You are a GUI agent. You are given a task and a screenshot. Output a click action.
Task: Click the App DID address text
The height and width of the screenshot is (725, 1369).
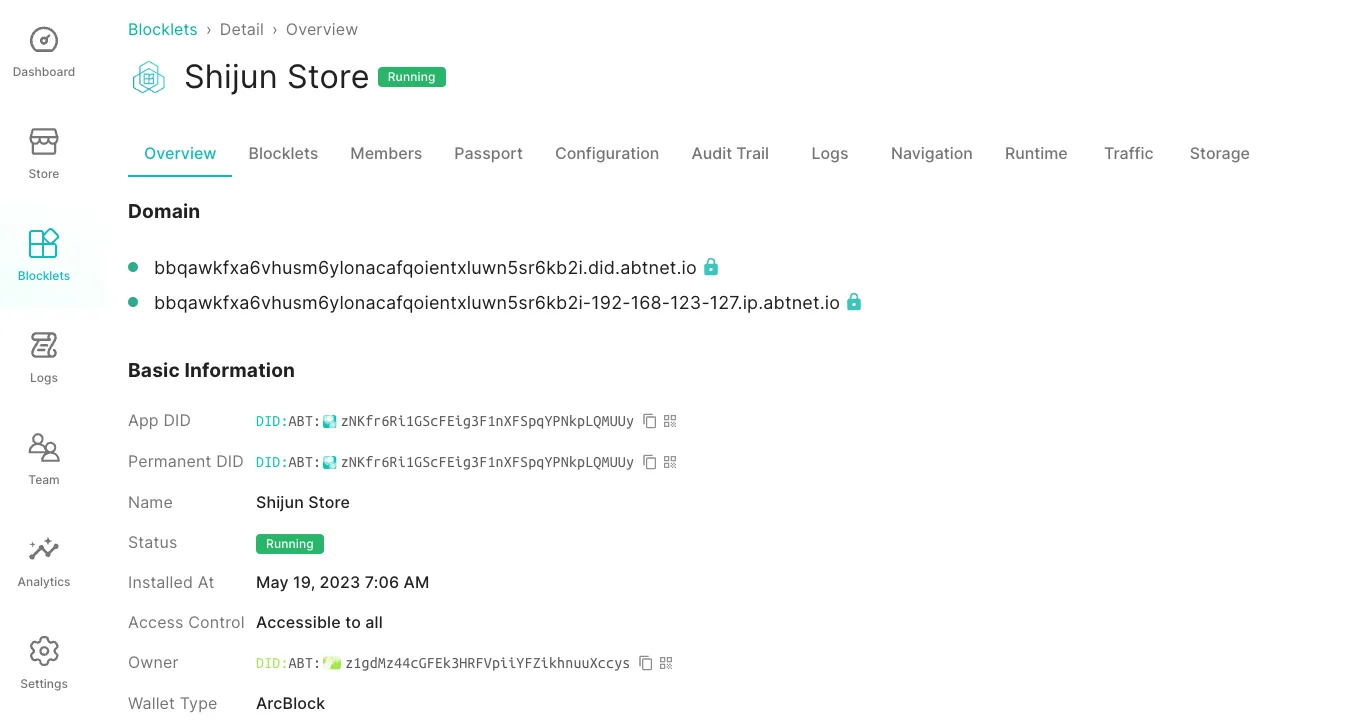[487, 421]
